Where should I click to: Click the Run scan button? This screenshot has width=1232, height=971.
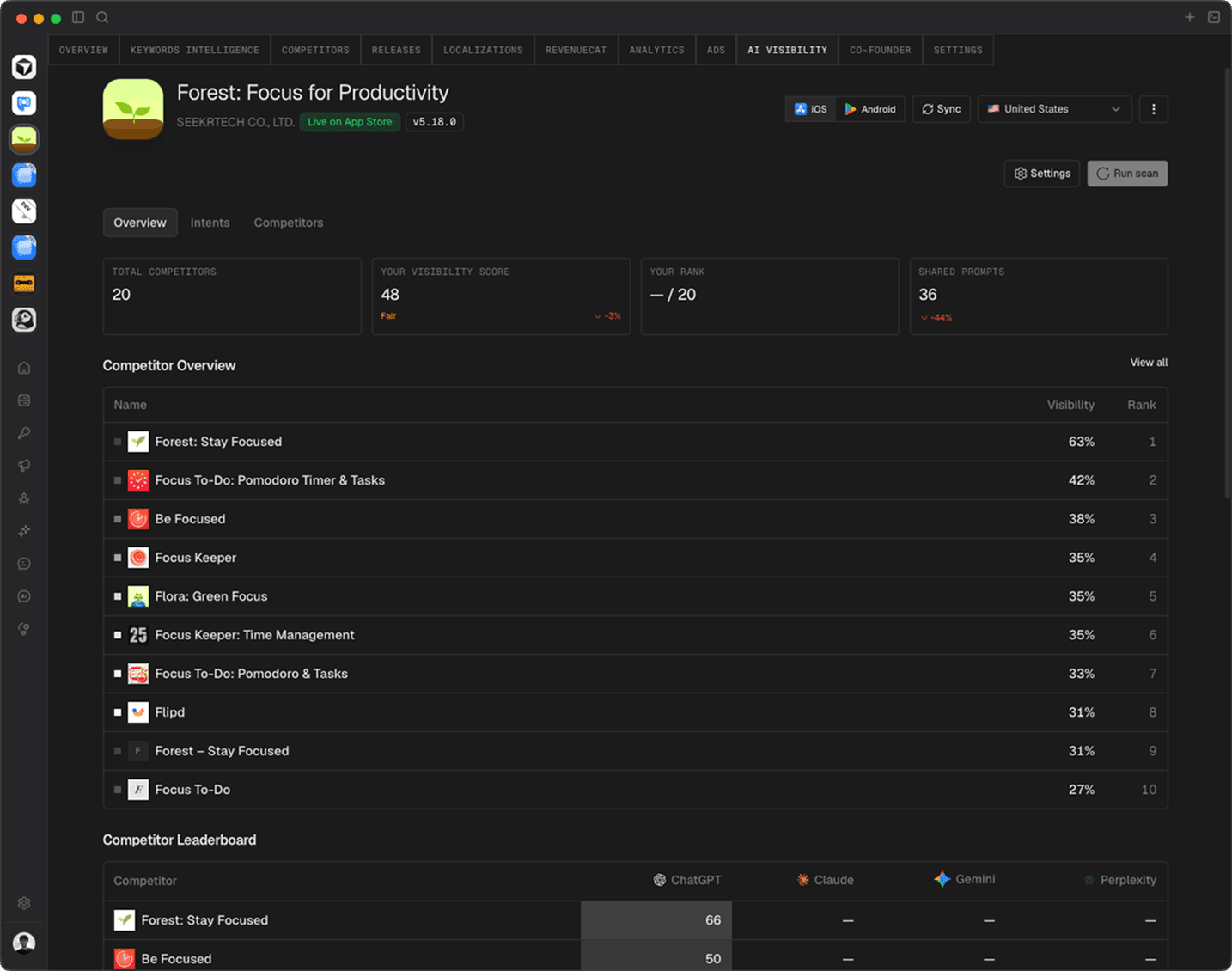(1127, 174)
